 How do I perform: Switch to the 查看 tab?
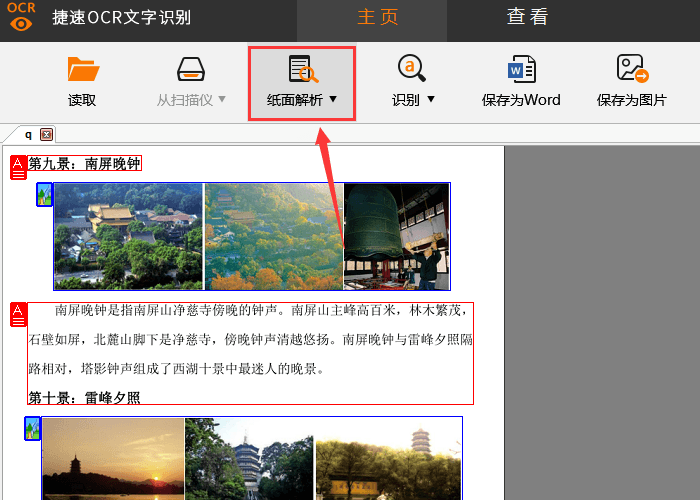527,17
